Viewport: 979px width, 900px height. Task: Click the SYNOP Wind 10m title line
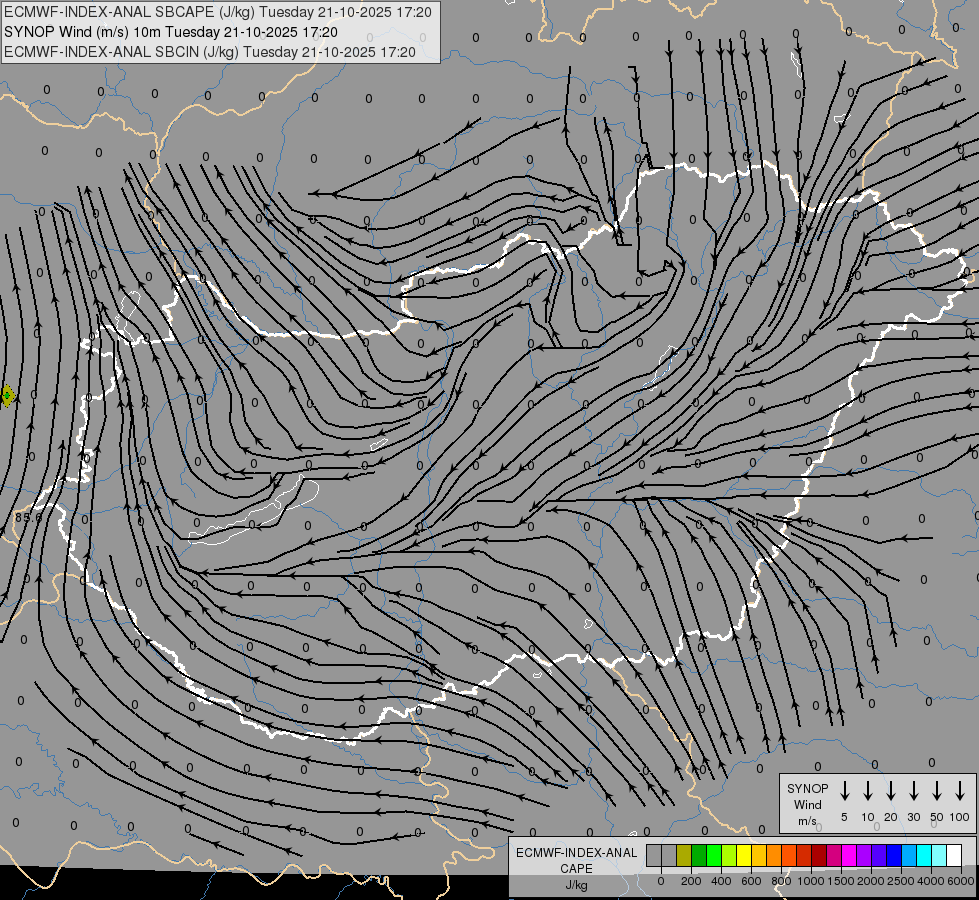click(x=170, y=32)
